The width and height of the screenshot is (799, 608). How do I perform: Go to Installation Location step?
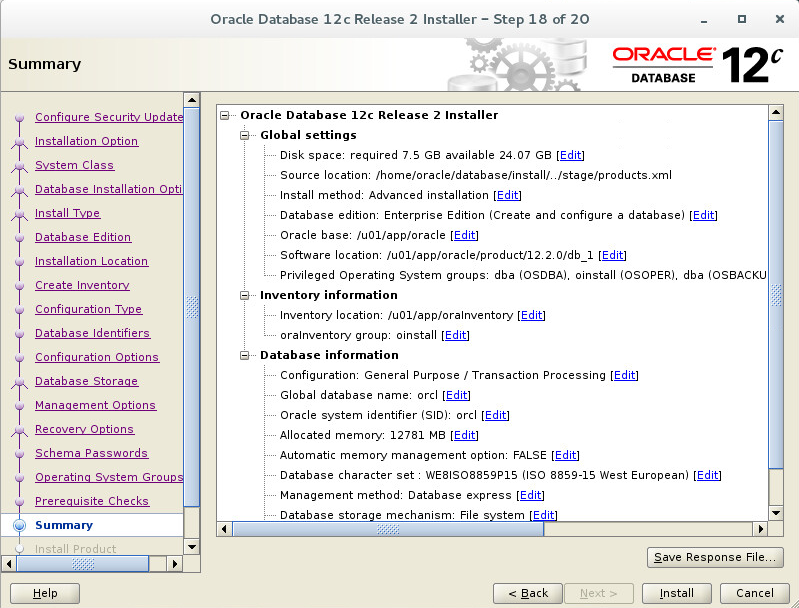tap(92, 261)
